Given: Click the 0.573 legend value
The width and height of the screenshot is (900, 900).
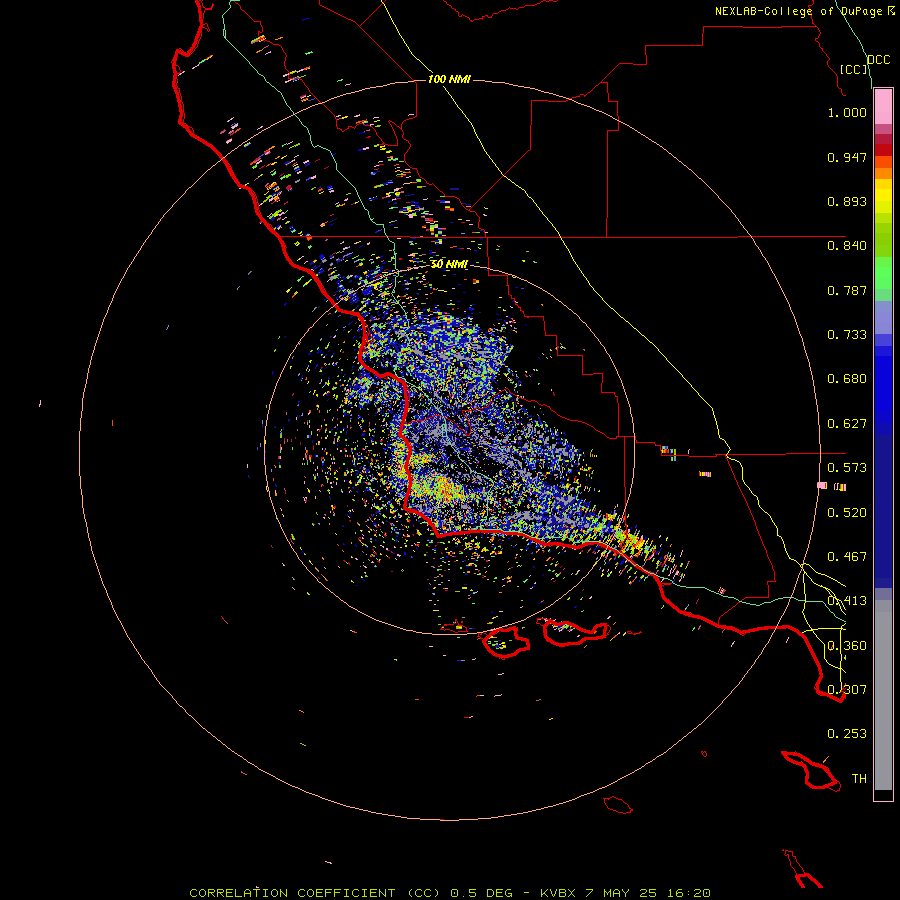Looking at the screenshot, I should 847,468.
